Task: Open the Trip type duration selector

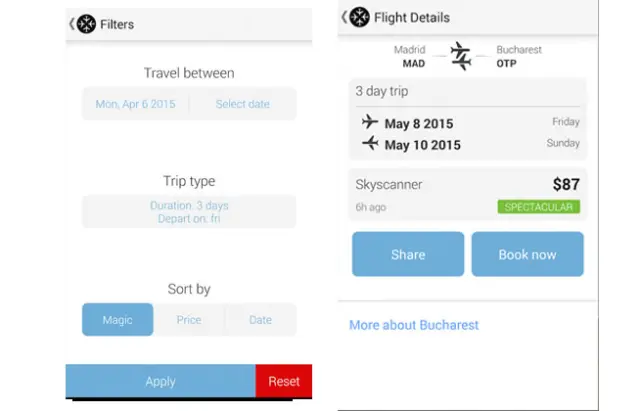Action: click(x=189, y=212)
